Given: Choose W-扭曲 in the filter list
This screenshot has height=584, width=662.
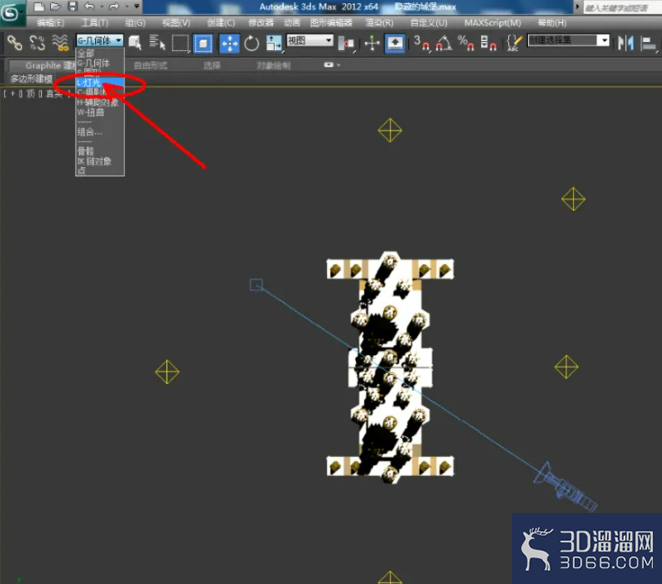Looking at the screenshot, I should (x=100, y=112).
